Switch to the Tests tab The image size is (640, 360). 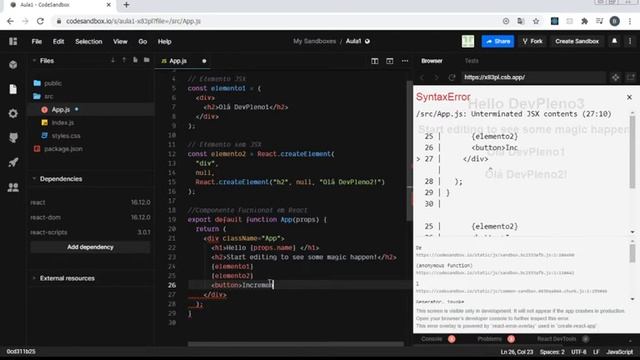pos(471,61)
